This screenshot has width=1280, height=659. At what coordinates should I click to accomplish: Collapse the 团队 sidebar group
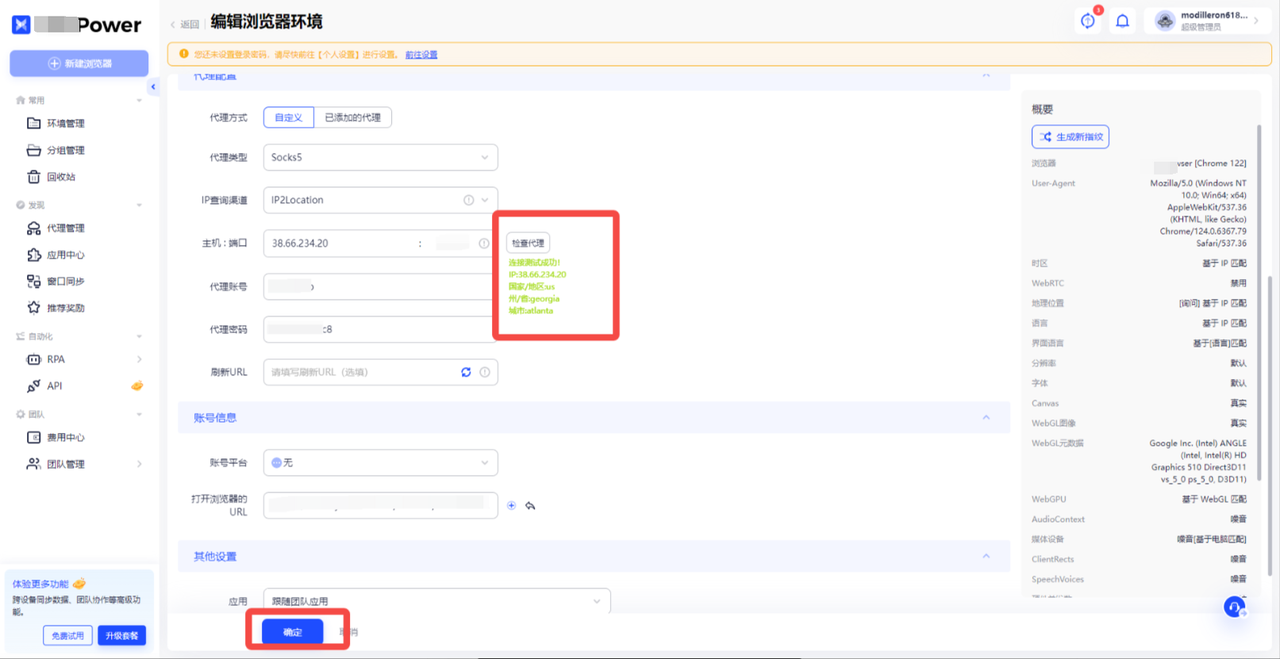point(139,414)
